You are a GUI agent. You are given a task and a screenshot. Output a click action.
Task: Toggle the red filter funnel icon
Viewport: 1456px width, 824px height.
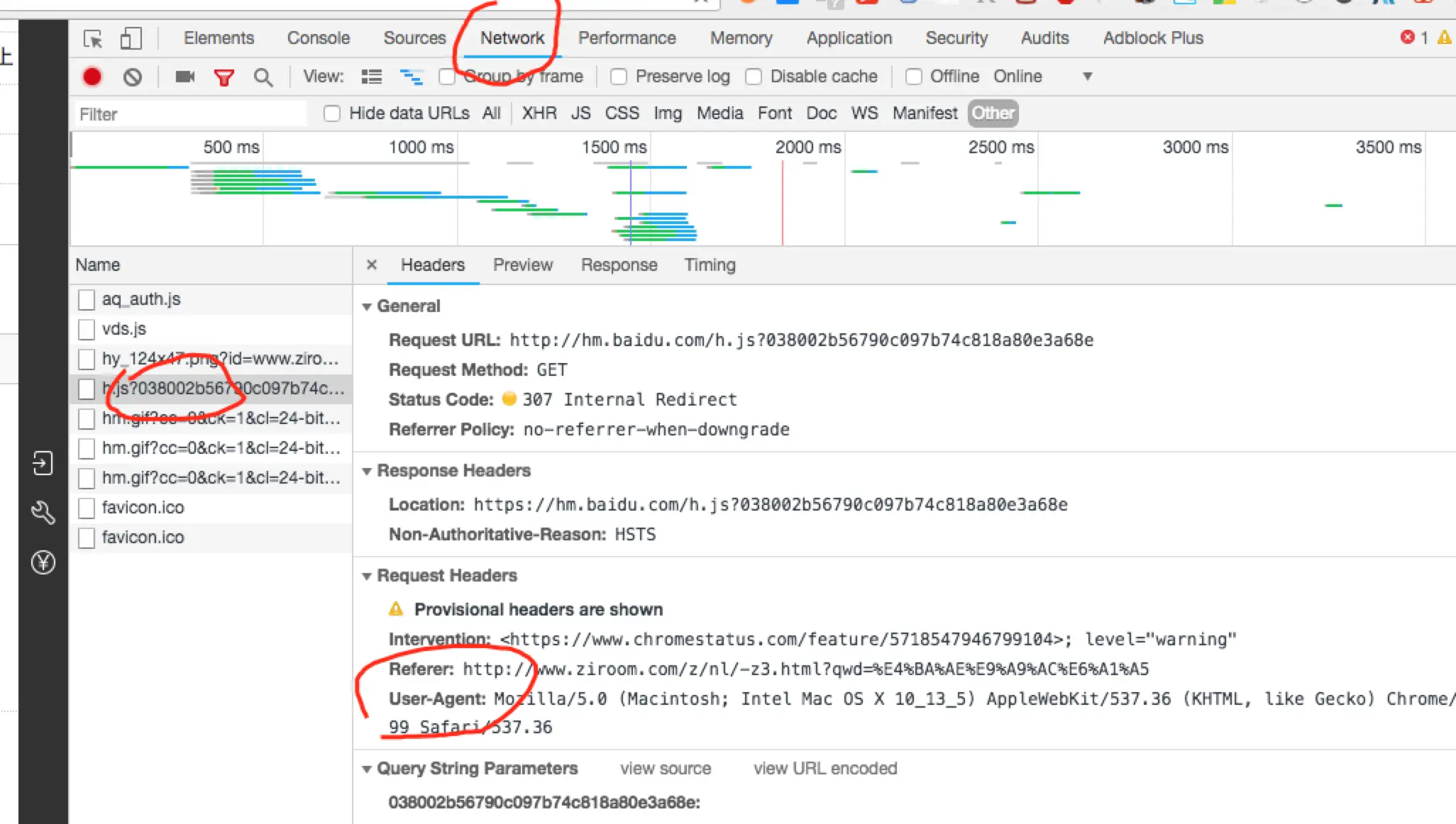224,77
